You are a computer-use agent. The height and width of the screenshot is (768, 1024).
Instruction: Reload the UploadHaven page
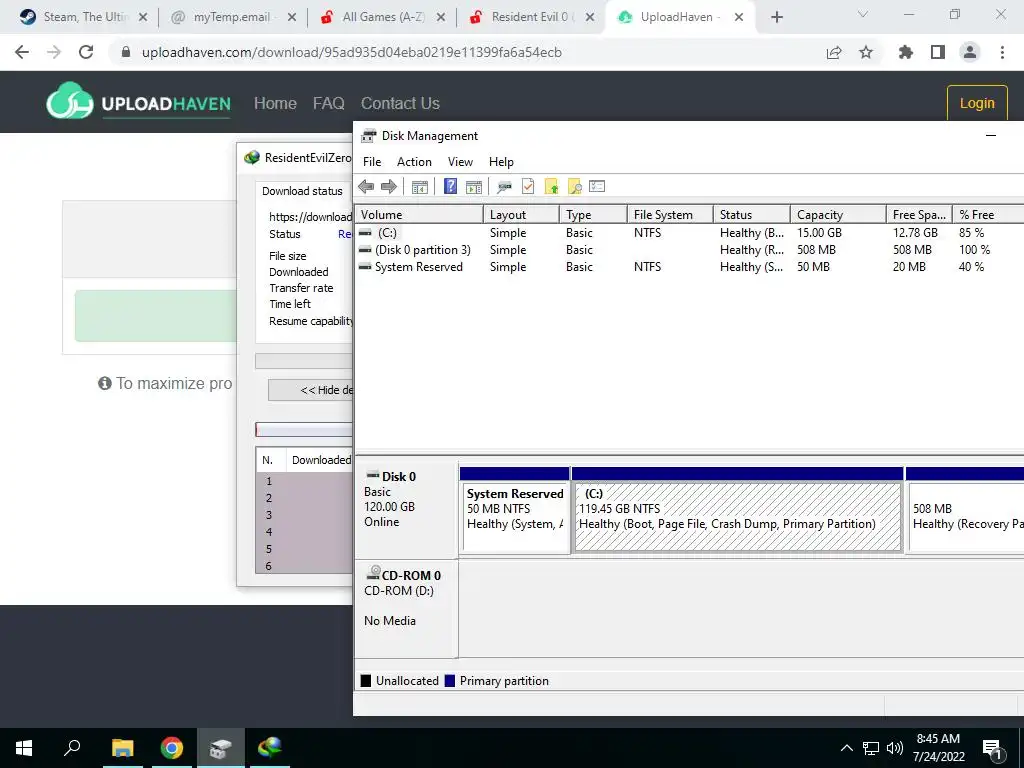point(86,52)
